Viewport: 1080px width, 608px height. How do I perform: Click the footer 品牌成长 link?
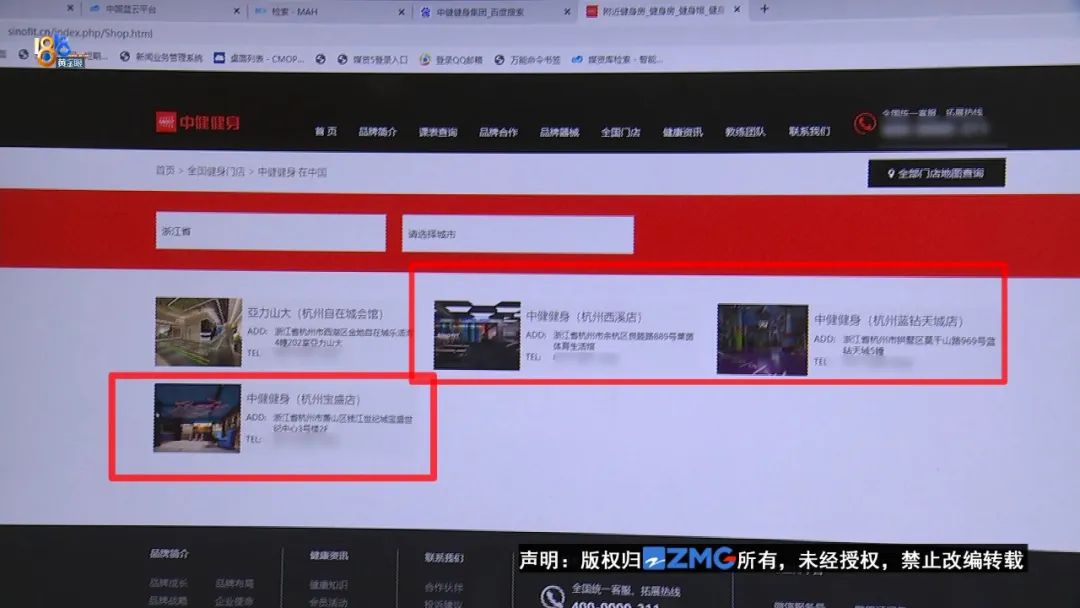(x=168, y=583)
